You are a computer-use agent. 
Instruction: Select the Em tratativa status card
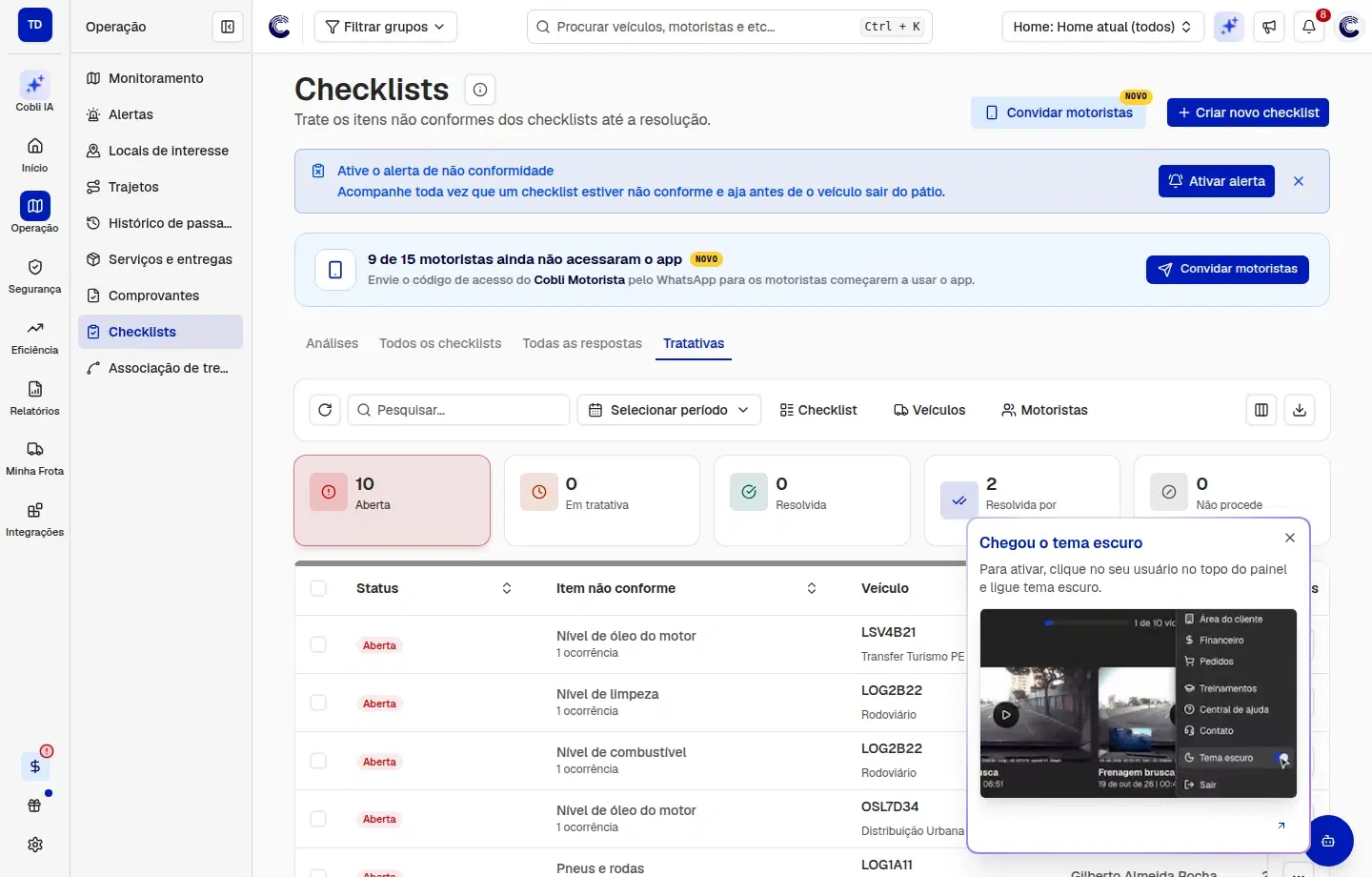click(602, 500)
